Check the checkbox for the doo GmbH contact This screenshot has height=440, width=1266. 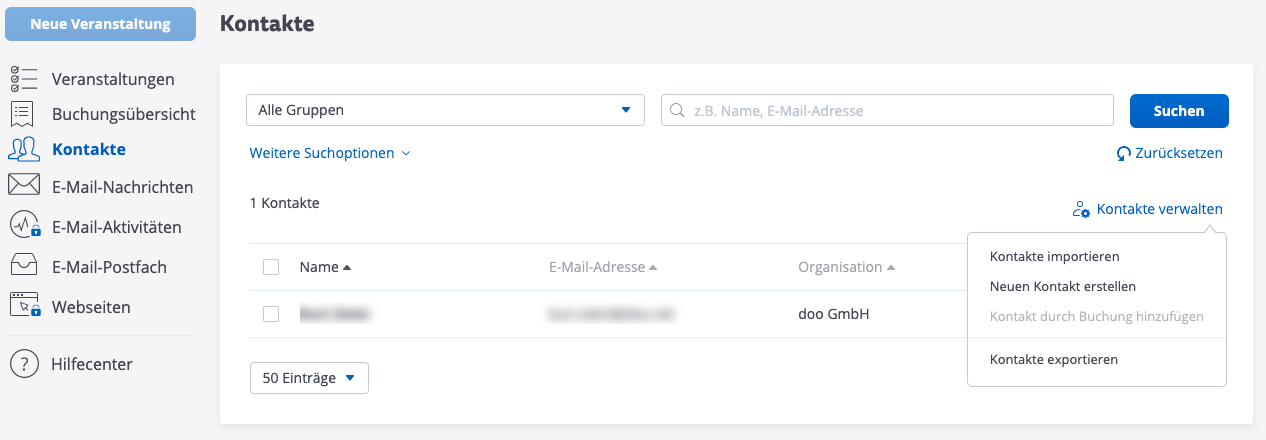pyautogui.click(x=271, y=314)
